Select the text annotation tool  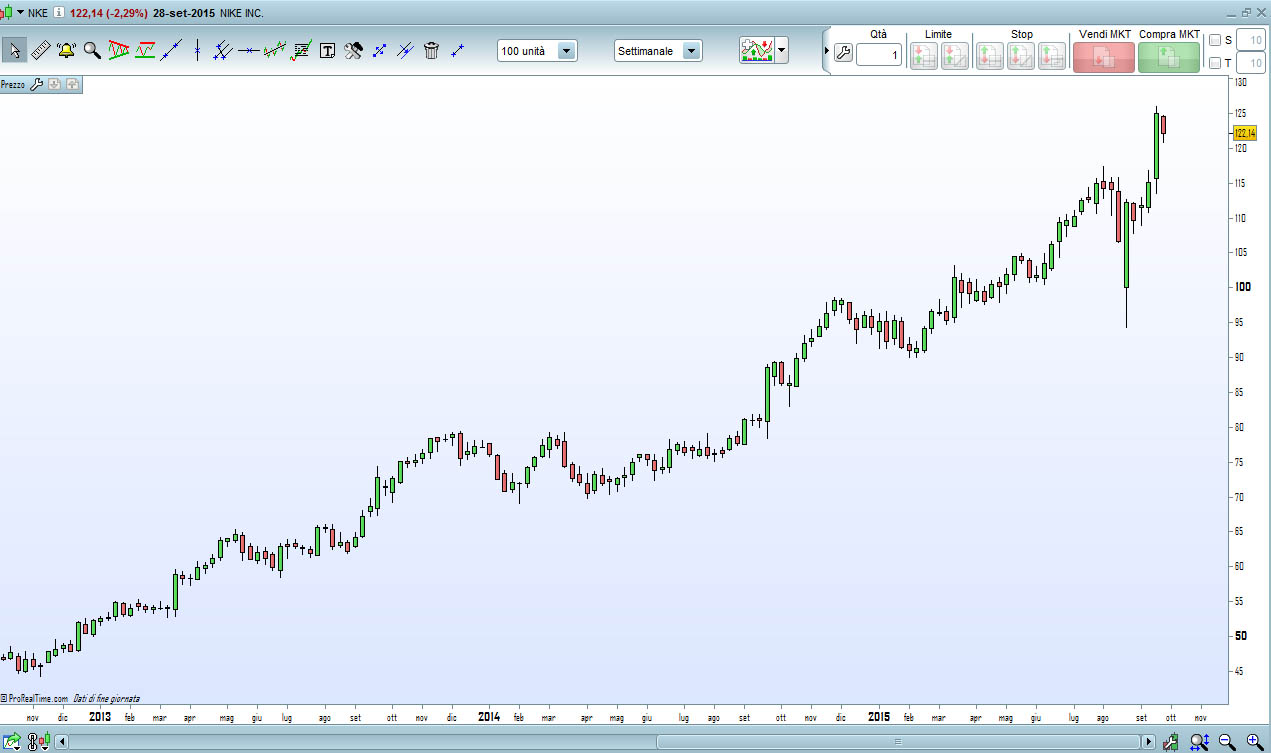point(327,50)
